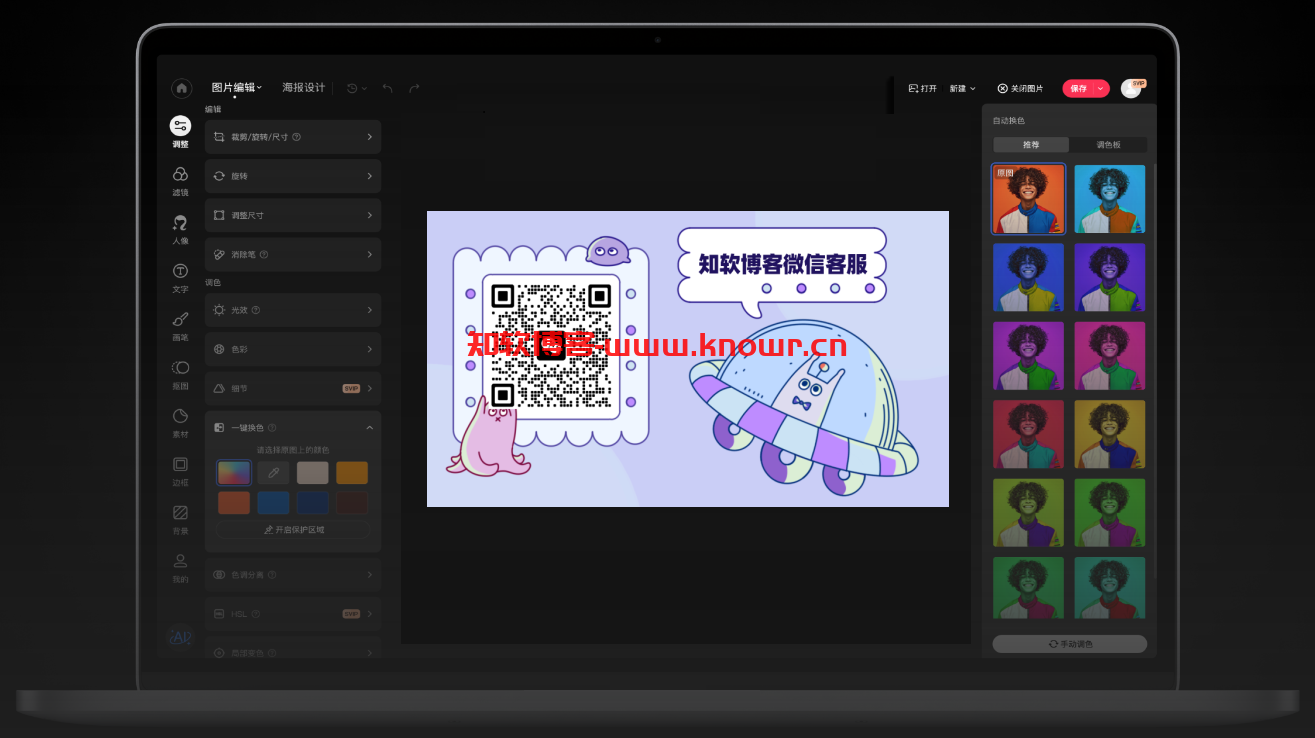Click the undo arrow icon

point(387,88)
